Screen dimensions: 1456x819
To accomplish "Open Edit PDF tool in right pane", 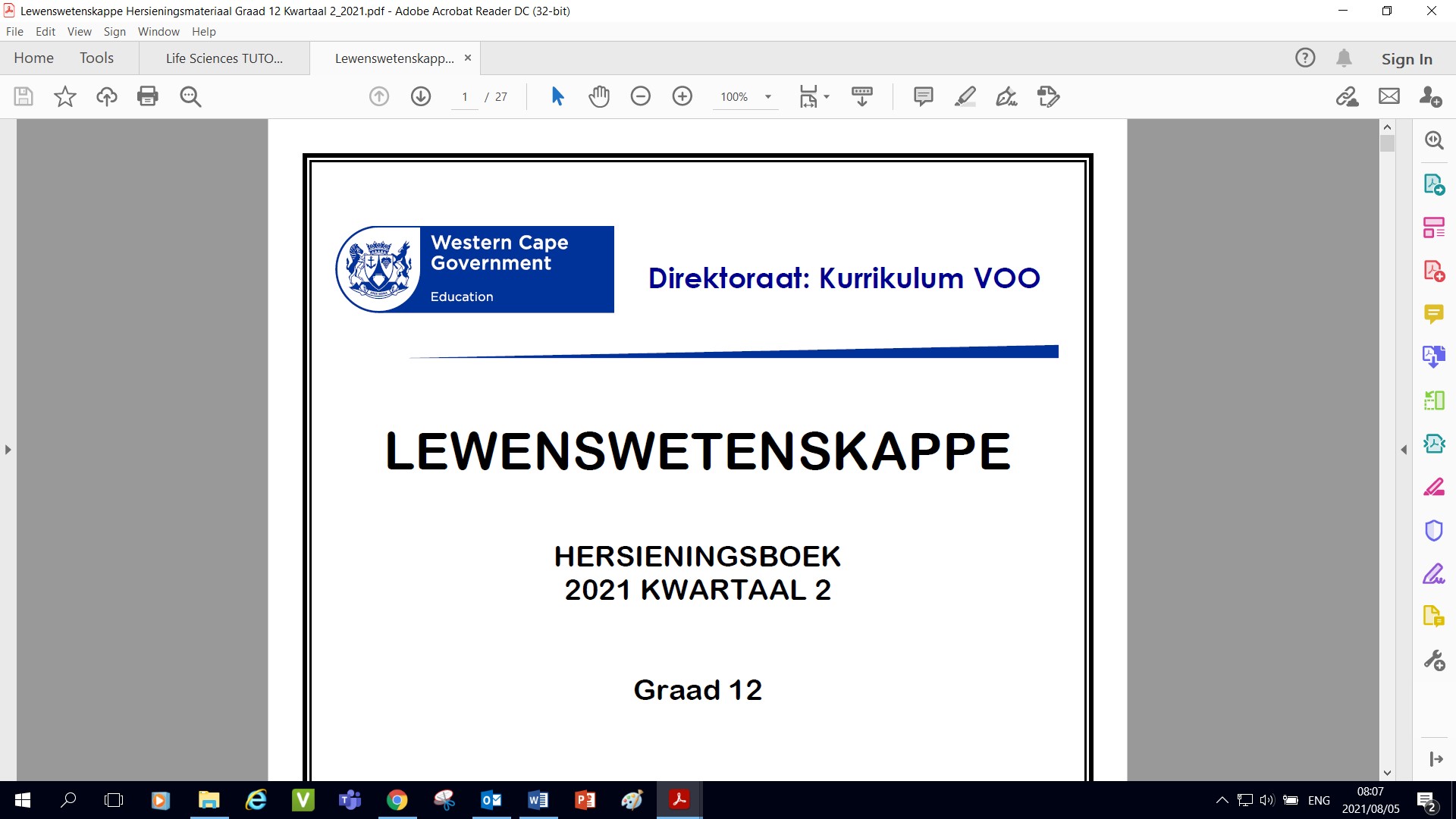I will (1434, 227).
